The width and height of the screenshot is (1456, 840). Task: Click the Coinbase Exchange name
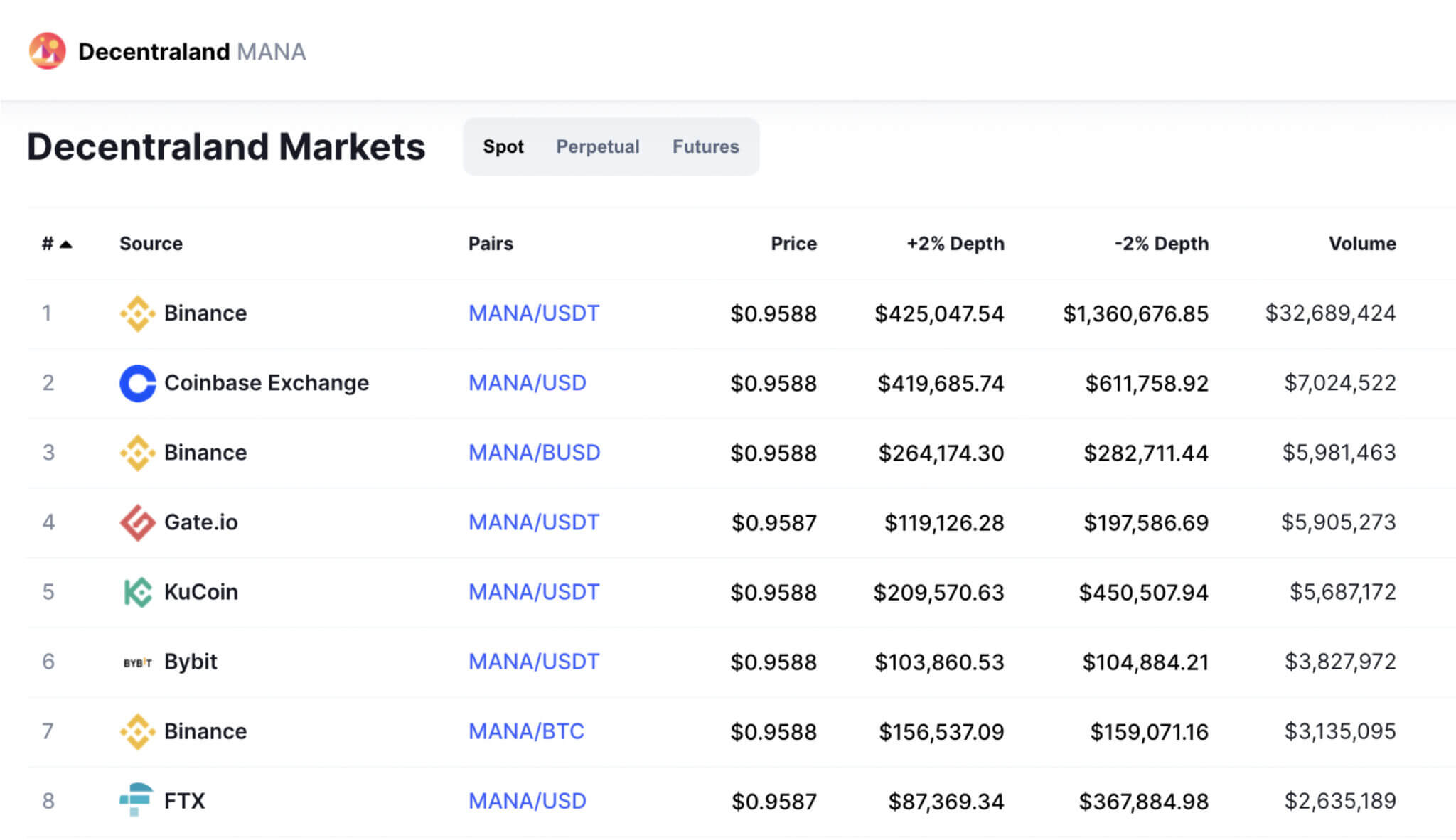pyautogui.click(x=267, y=383)
